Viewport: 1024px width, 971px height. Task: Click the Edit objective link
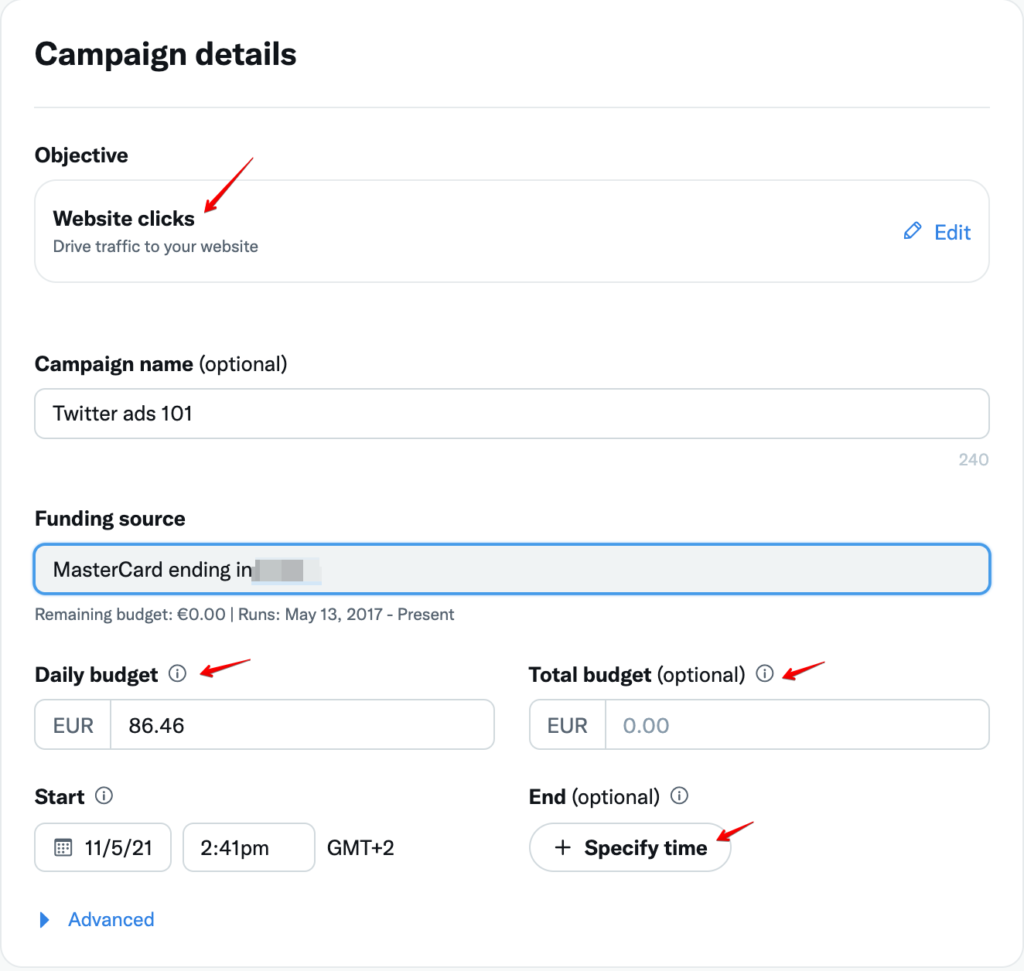tap(952, 232)
